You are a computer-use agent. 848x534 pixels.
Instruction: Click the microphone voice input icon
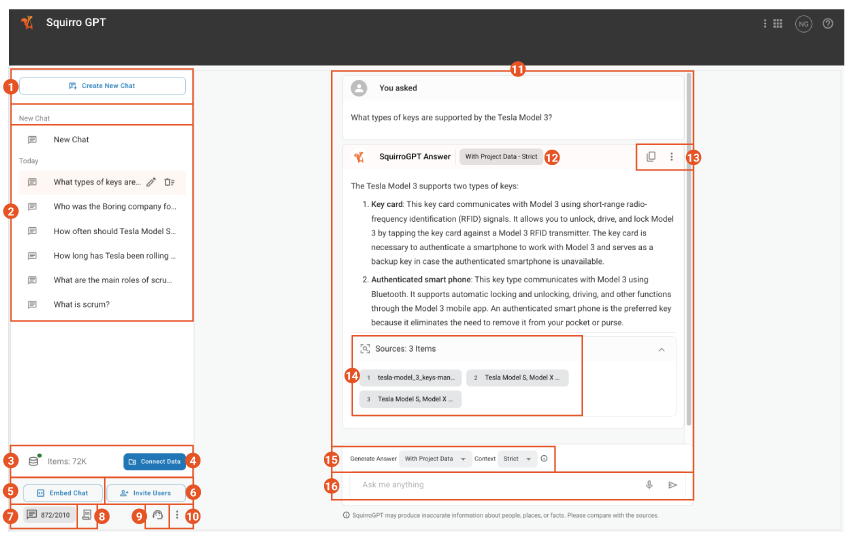[x=650, y=485]
